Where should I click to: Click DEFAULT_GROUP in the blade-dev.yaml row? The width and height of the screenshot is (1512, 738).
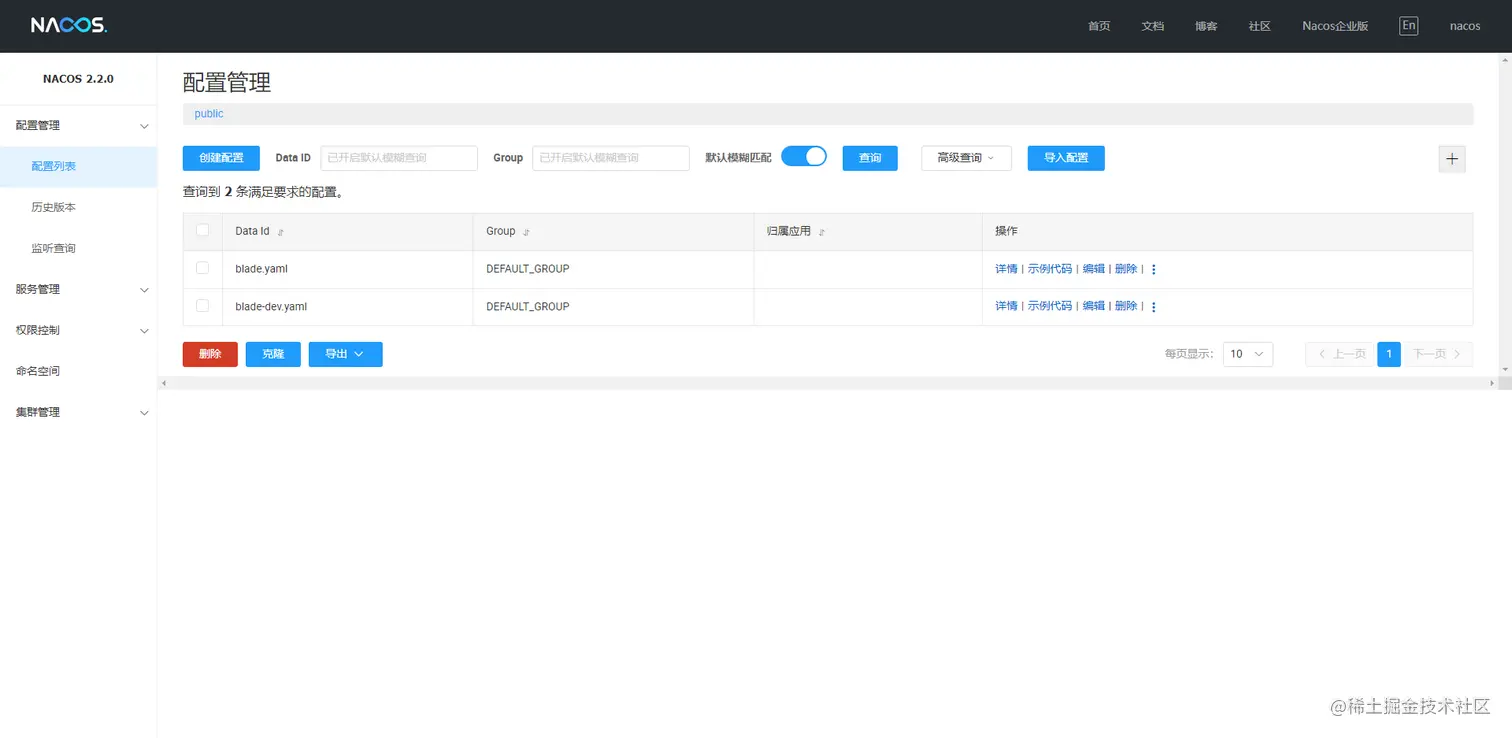click(x=528, y=307)
